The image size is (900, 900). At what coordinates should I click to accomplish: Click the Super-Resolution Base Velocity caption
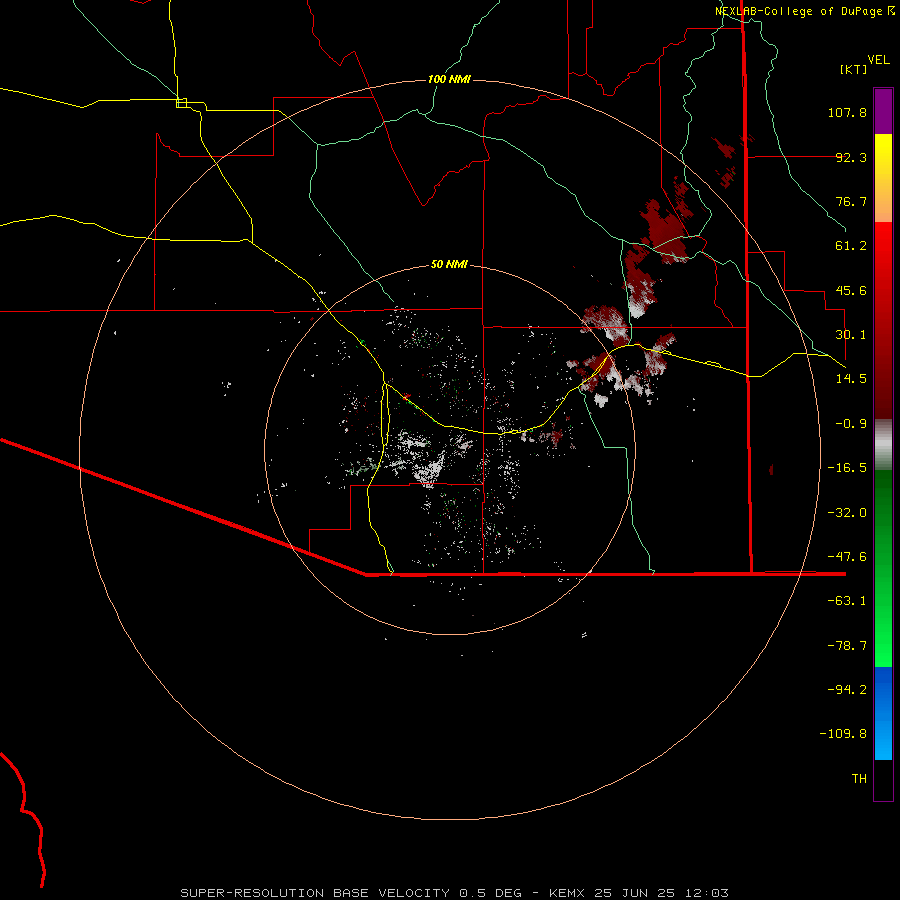pos(455,893)
